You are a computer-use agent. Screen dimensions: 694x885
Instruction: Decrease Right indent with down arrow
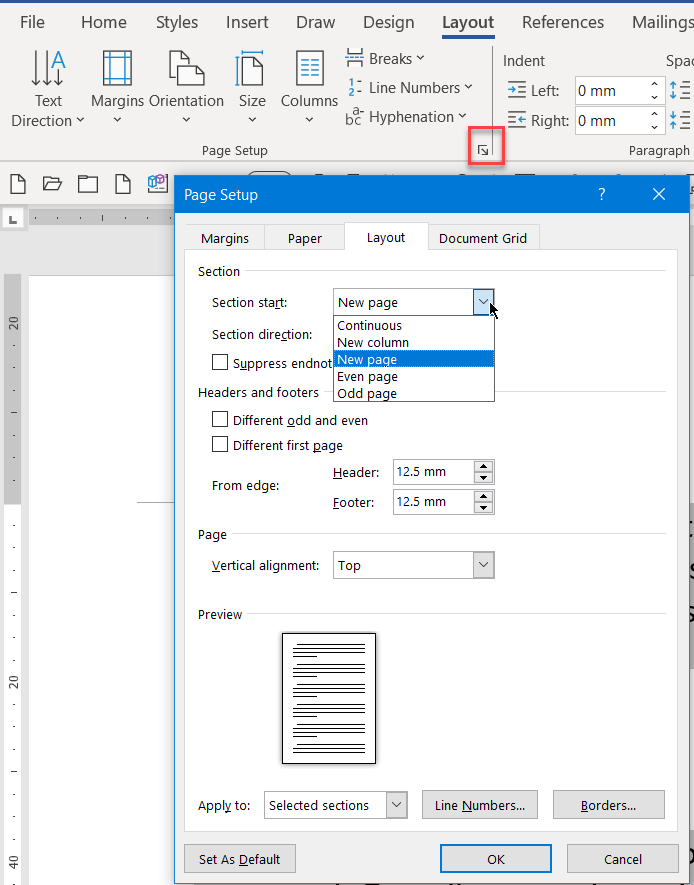coord(655,127)
